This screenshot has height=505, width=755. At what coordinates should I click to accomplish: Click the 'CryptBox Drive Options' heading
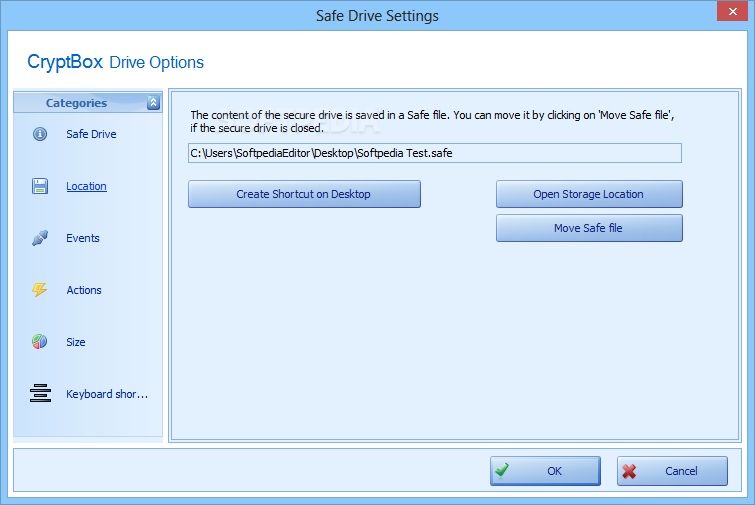[116, 62]
